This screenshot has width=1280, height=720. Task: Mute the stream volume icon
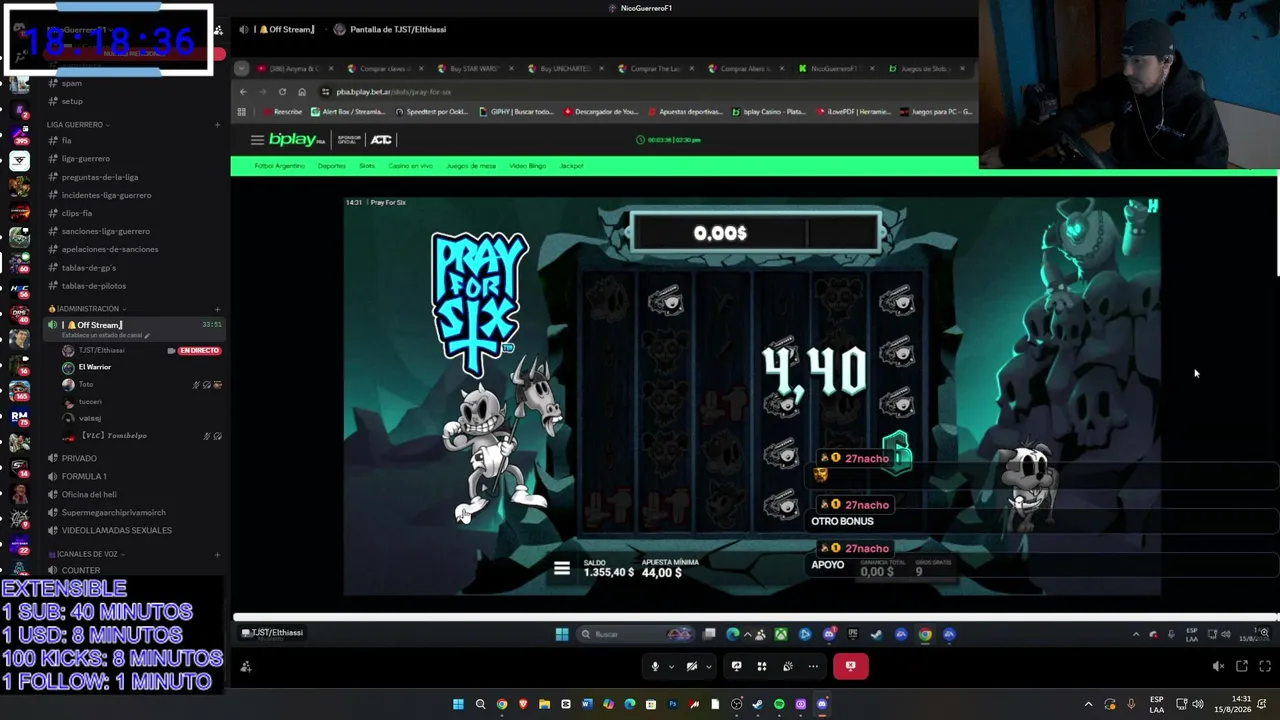[1218, 666]
